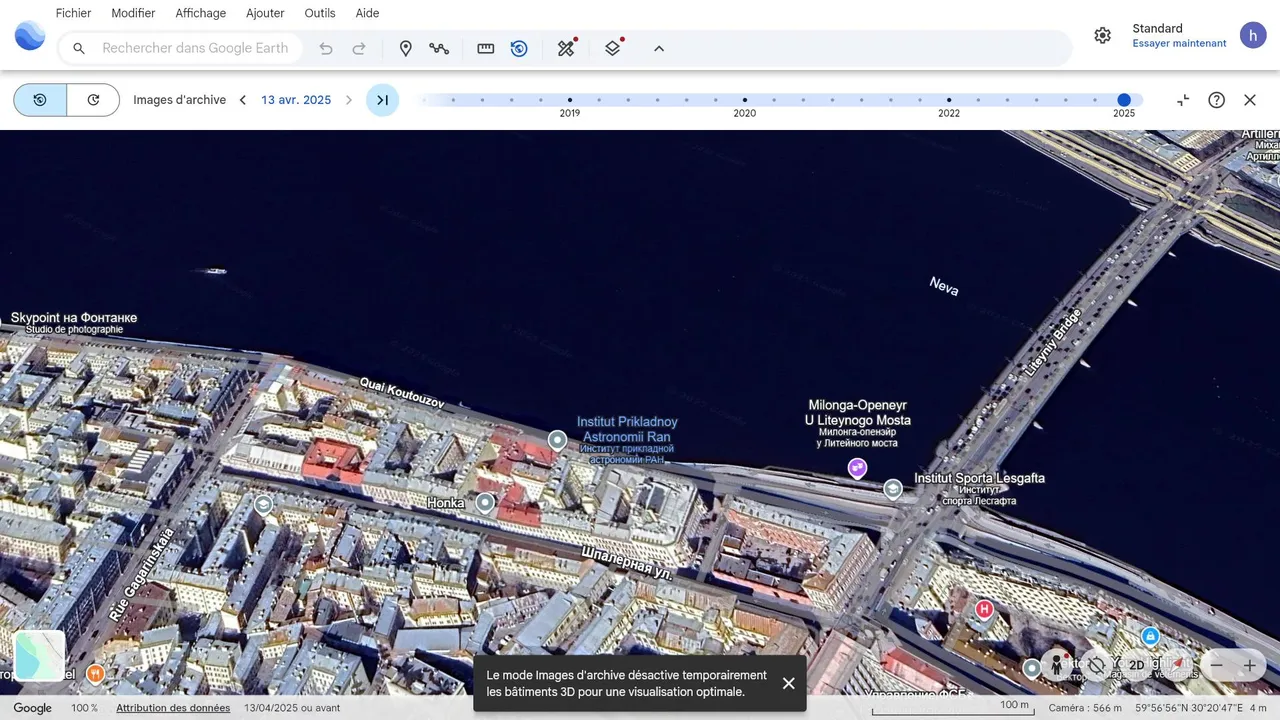The image size is (1280, 720).
Task: Select the 2019 point on the timeline
Action: 570,100
